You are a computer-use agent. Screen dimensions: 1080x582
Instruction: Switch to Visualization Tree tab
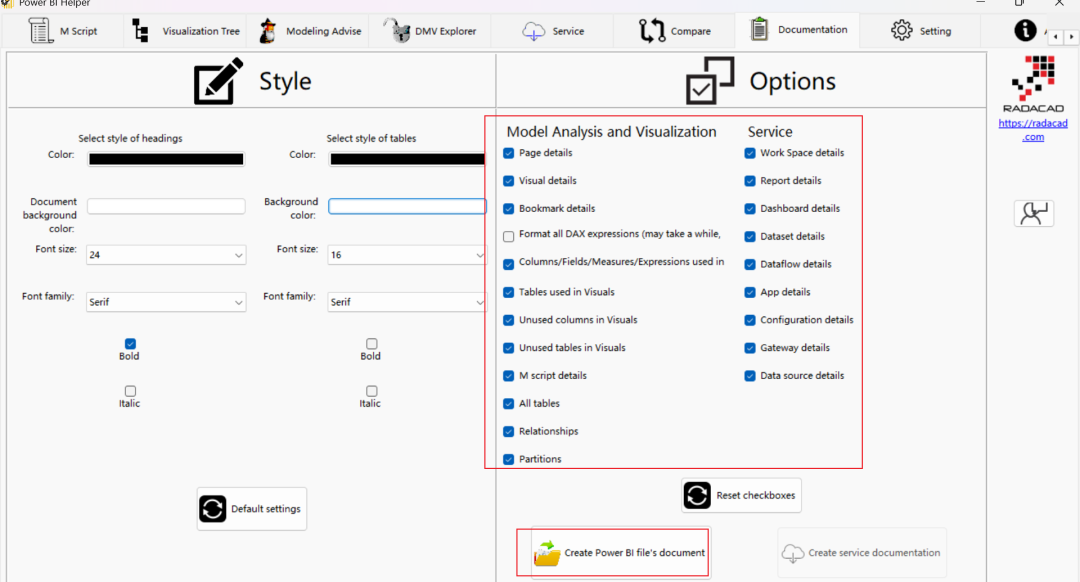tap(186, 31)
